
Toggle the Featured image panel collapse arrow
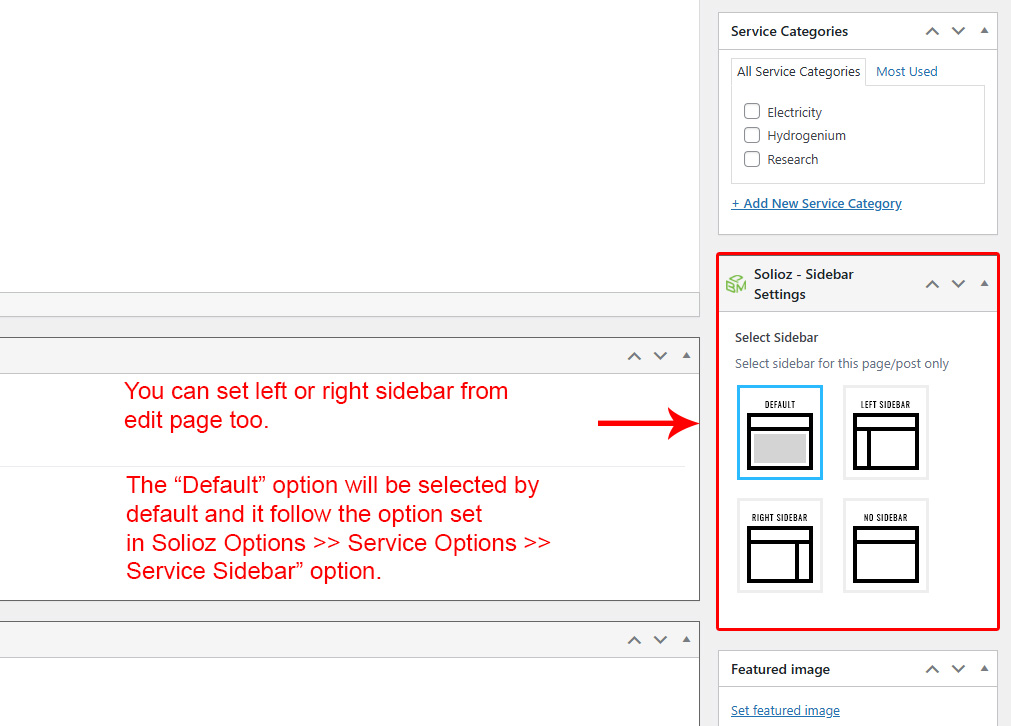click(x=984, y=669)
